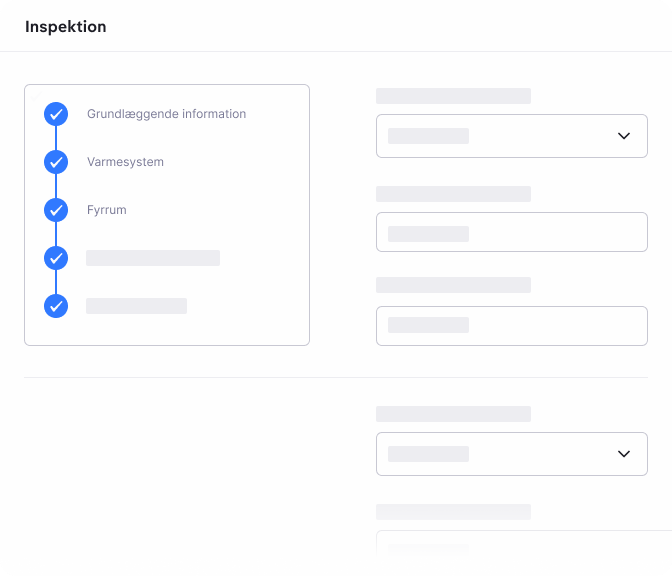The width and height of the screenshot is (672, 576).
Task: Select the fourth step's blue checkmark icon
Action: coord(56,258)
